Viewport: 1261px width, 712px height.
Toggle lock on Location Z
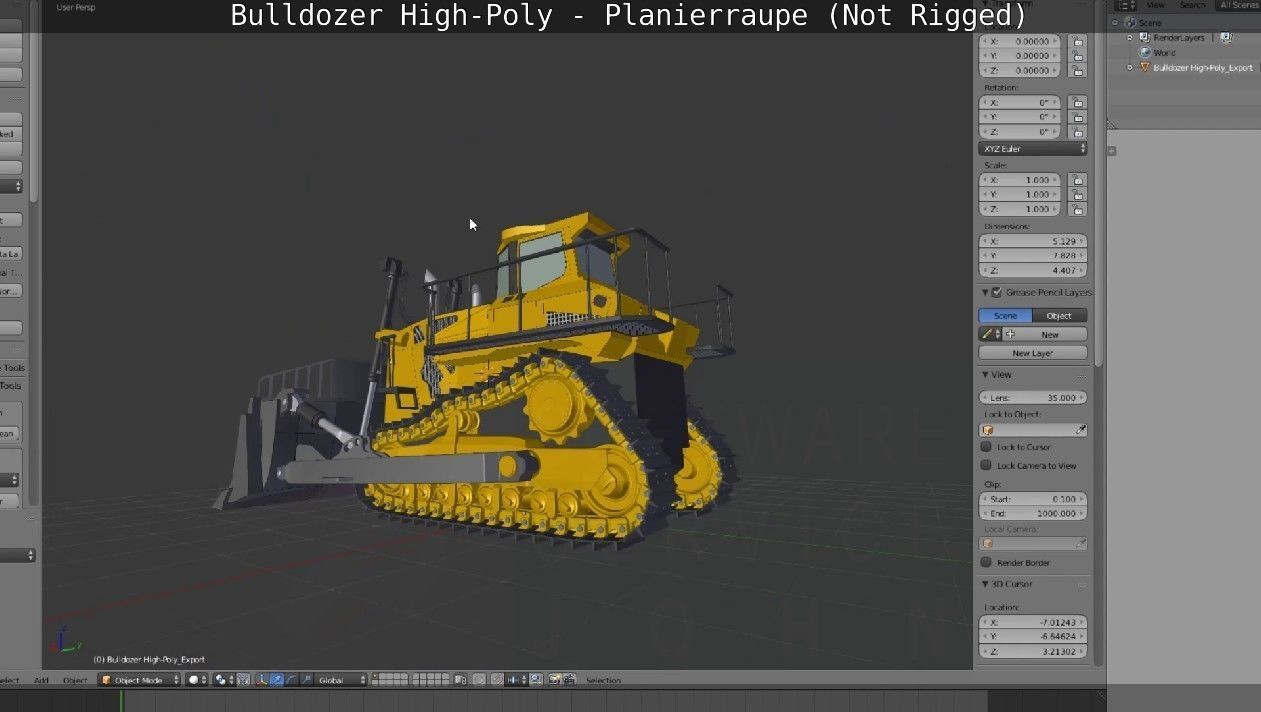pos(1077,71)
